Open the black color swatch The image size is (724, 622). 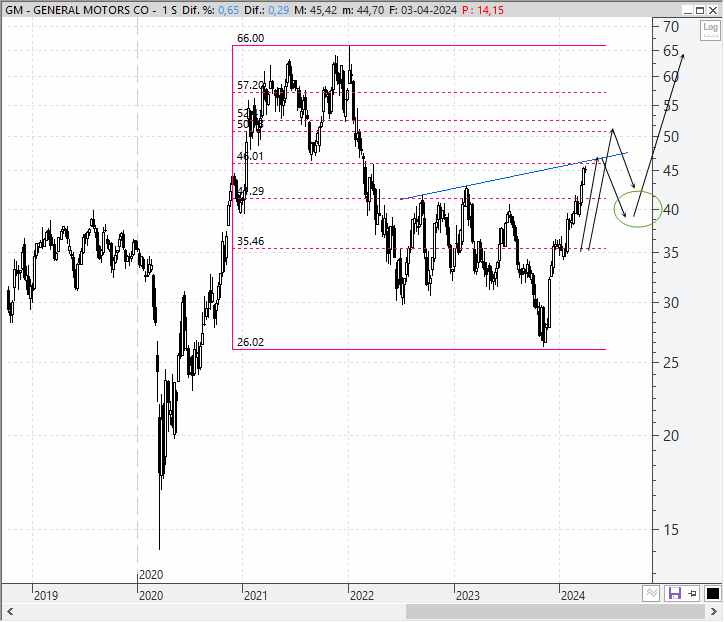point(713,593)
